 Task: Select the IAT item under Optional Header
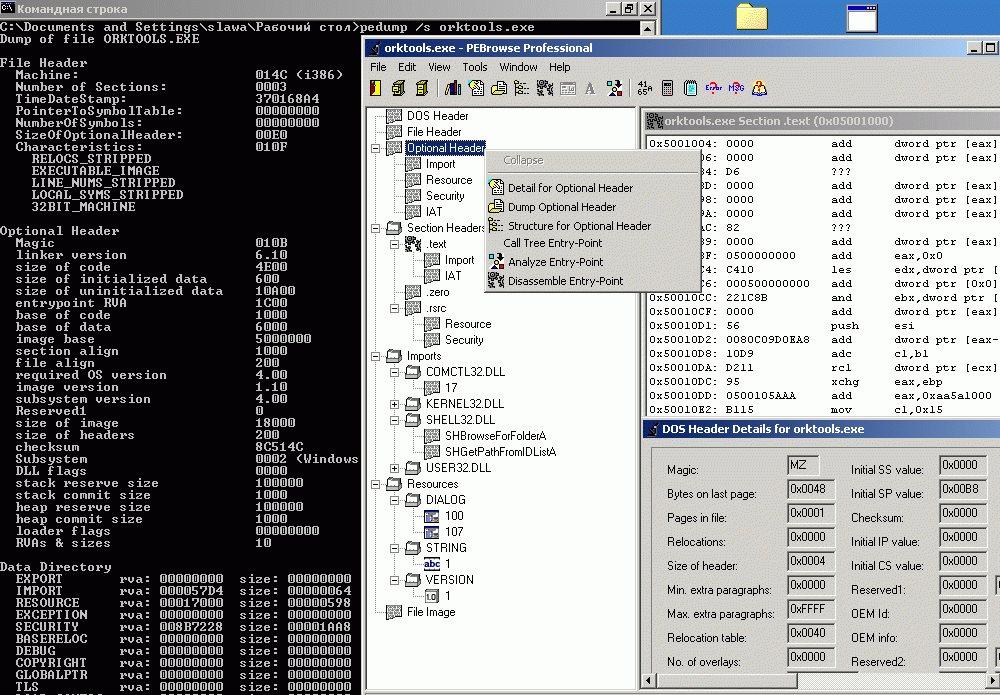(x=434, y=212)
